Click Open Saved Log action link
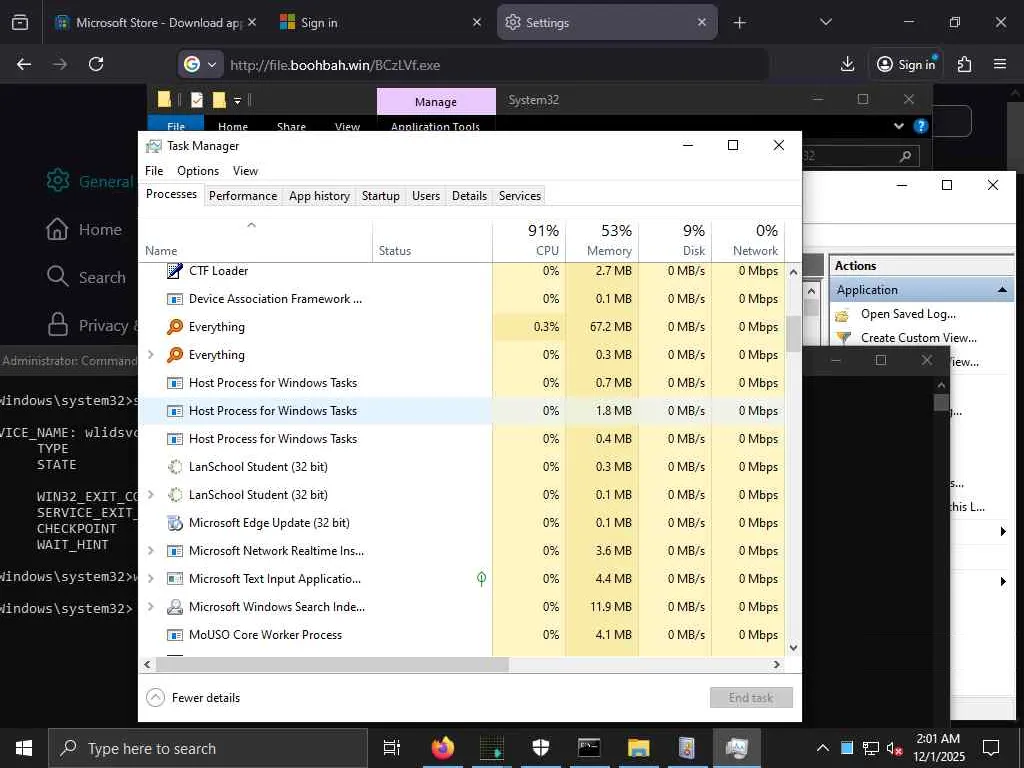Image resolution: width=1024 pixels, height=768 pixels. (x=908, y=314)
